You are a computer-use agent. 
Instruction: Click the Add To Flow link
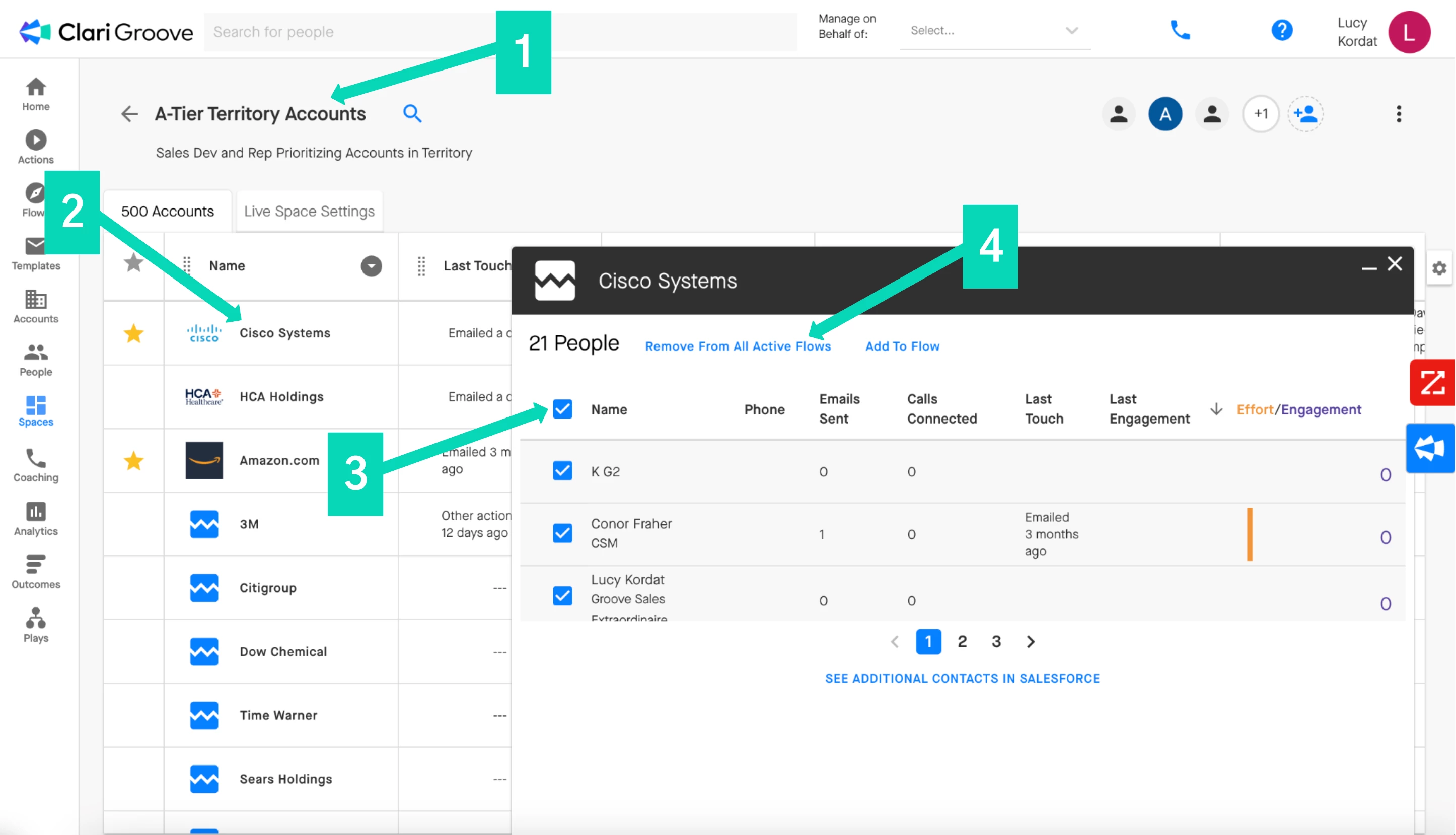[902, 346]
